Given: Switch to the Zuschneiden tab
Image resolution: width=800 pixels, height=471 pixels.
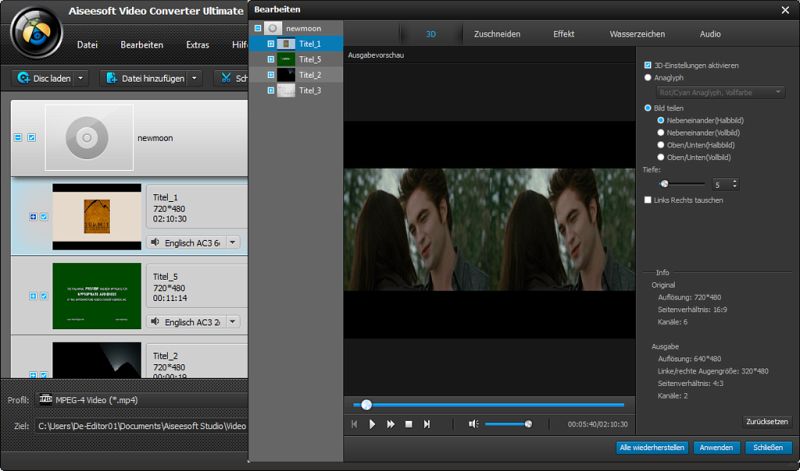Looking at the screenshot, I should point(497,34).
